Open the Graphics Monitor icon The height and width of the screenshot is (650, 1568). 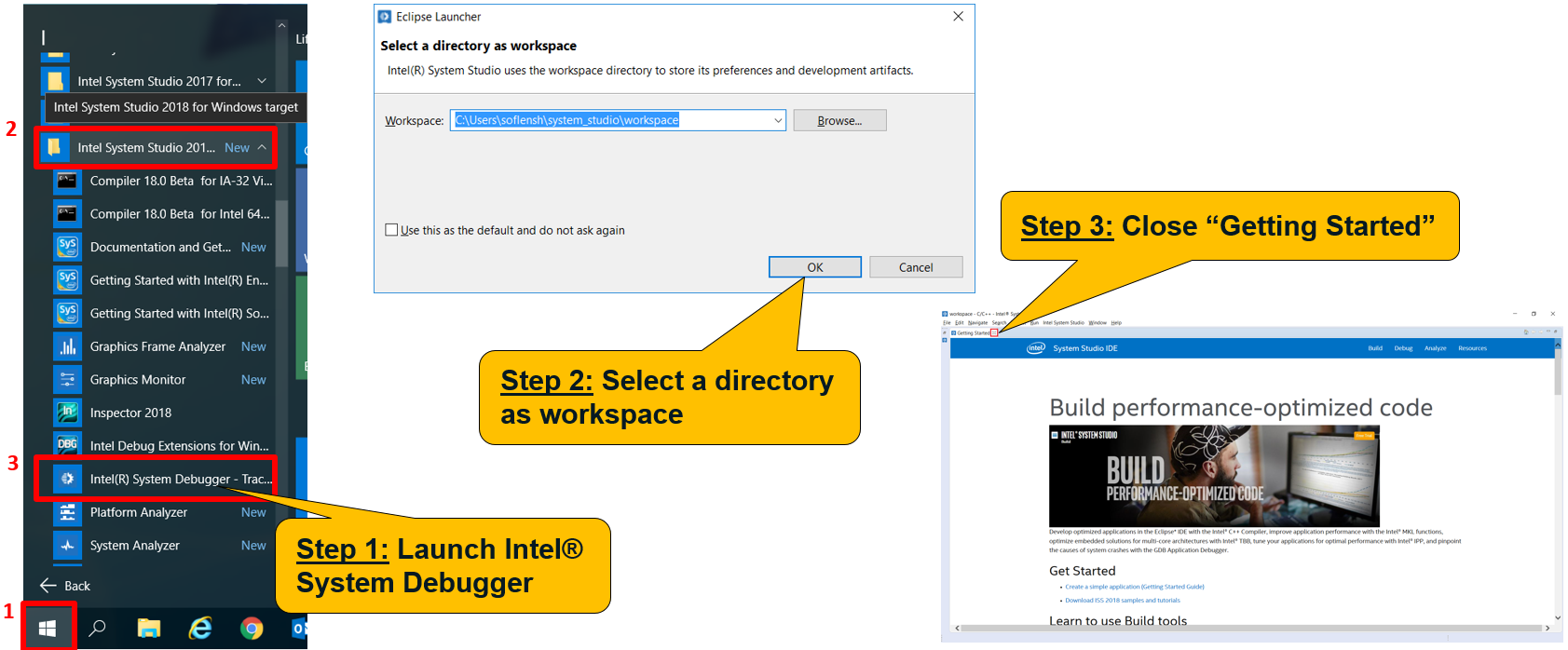pos(67,380)
